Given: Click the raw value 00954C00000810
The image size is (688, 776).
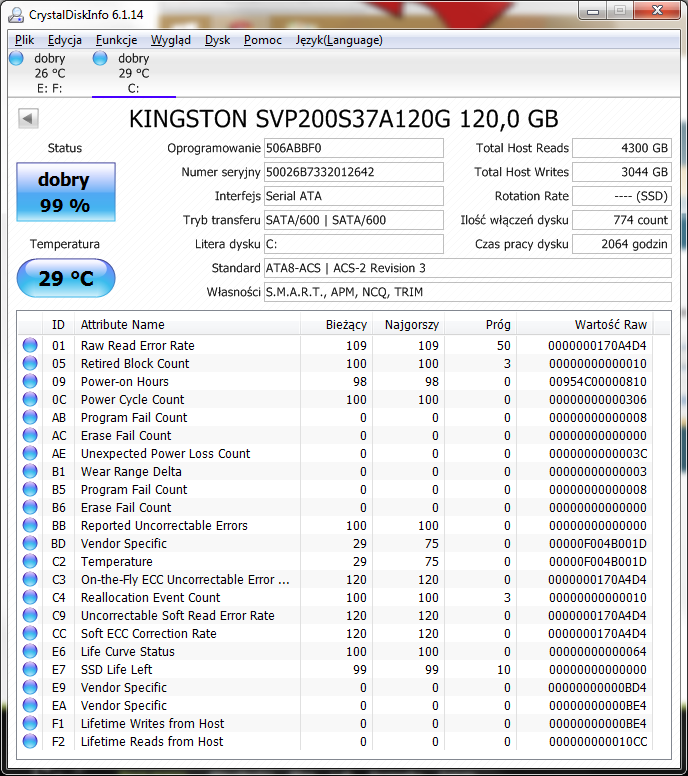Looking at the screenshot, I should (597, 382).
